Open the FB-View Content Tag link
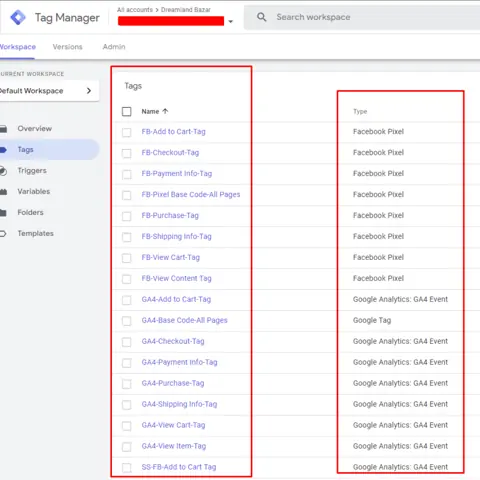Viewport: 480px width, 480px height. (177, 278)
